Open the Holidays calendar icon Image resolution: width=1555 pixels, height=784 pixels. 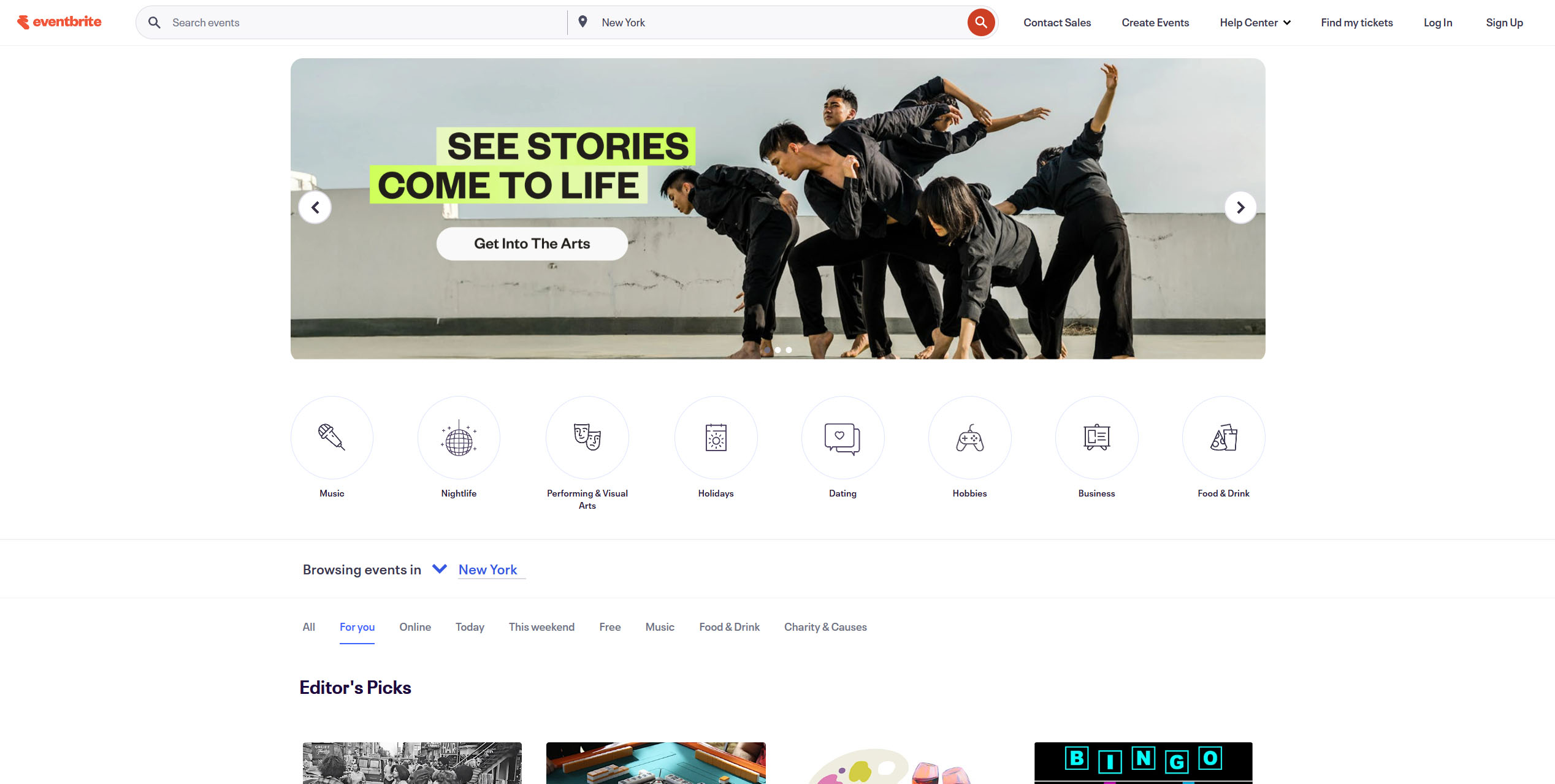[x=716, y=438]
